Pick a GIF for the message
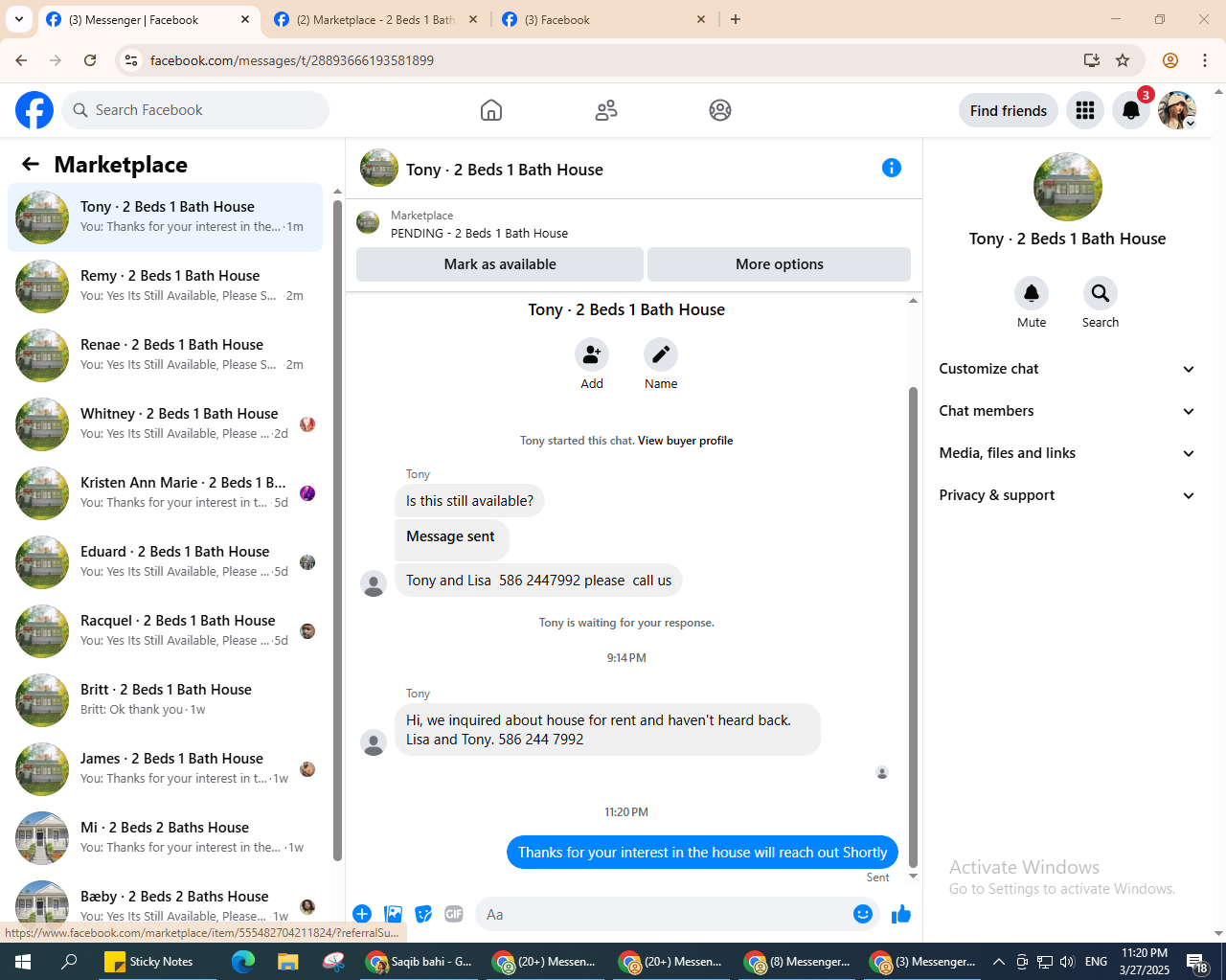 [454, 914]
